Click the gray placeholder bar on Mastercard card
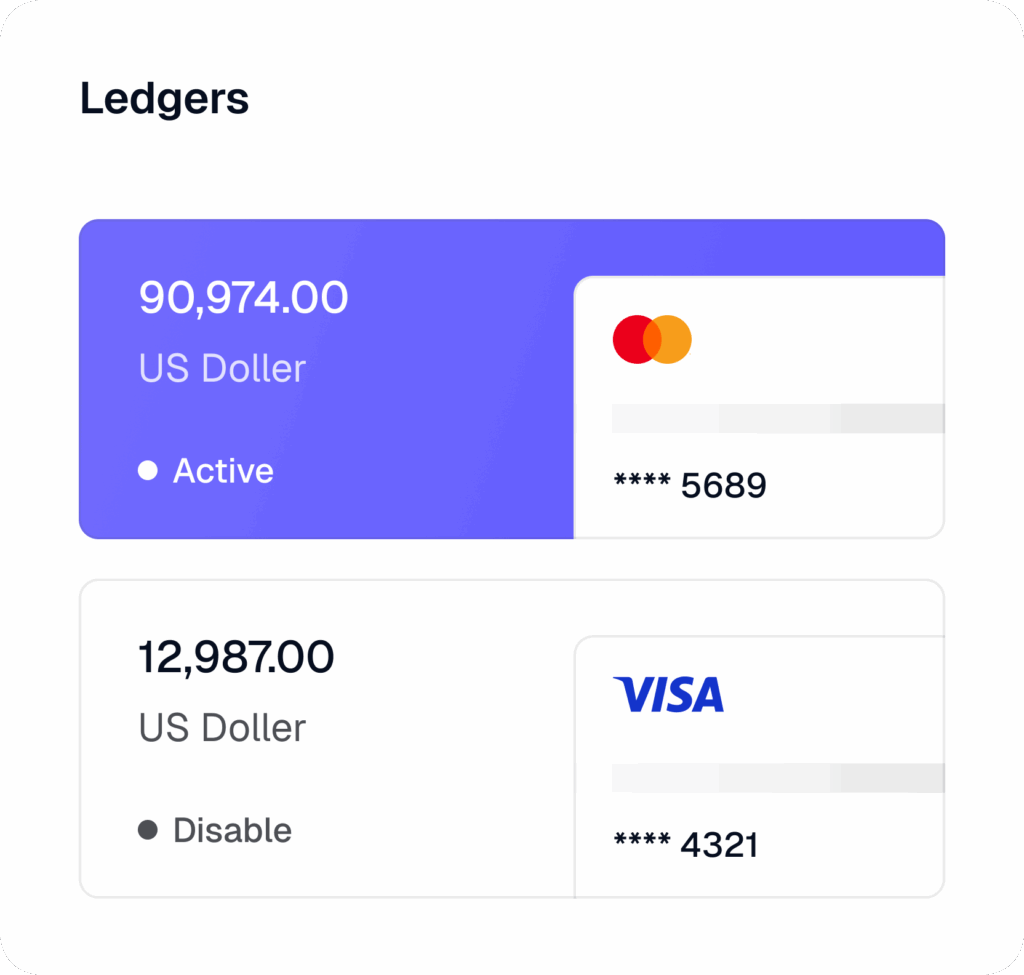The width and height of the screenshot is (1024, 975). point(778,419)
